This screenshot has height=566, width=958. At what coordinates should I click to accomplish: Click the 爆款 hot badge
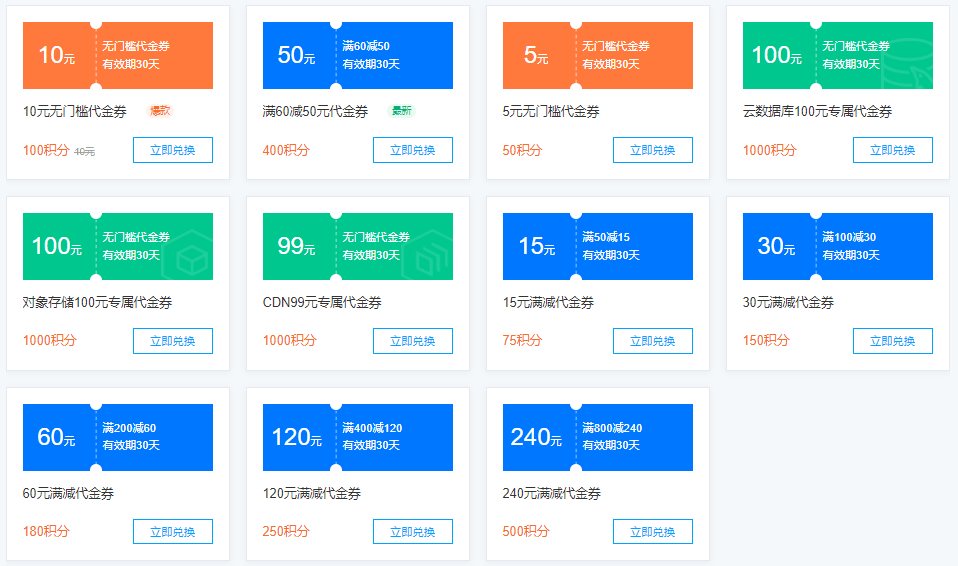tap(161, 111)
